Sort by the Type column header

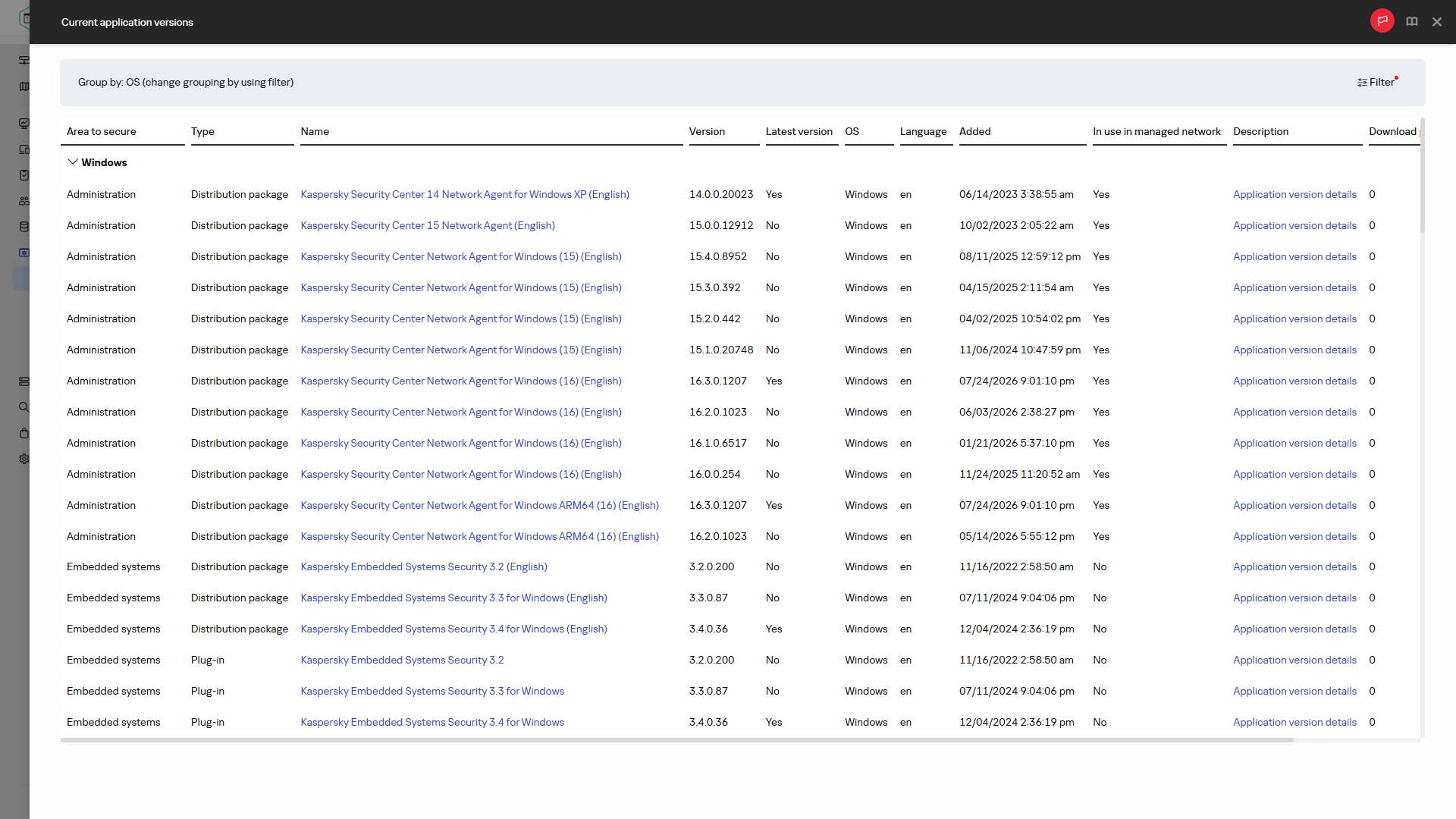coord(202,131)
